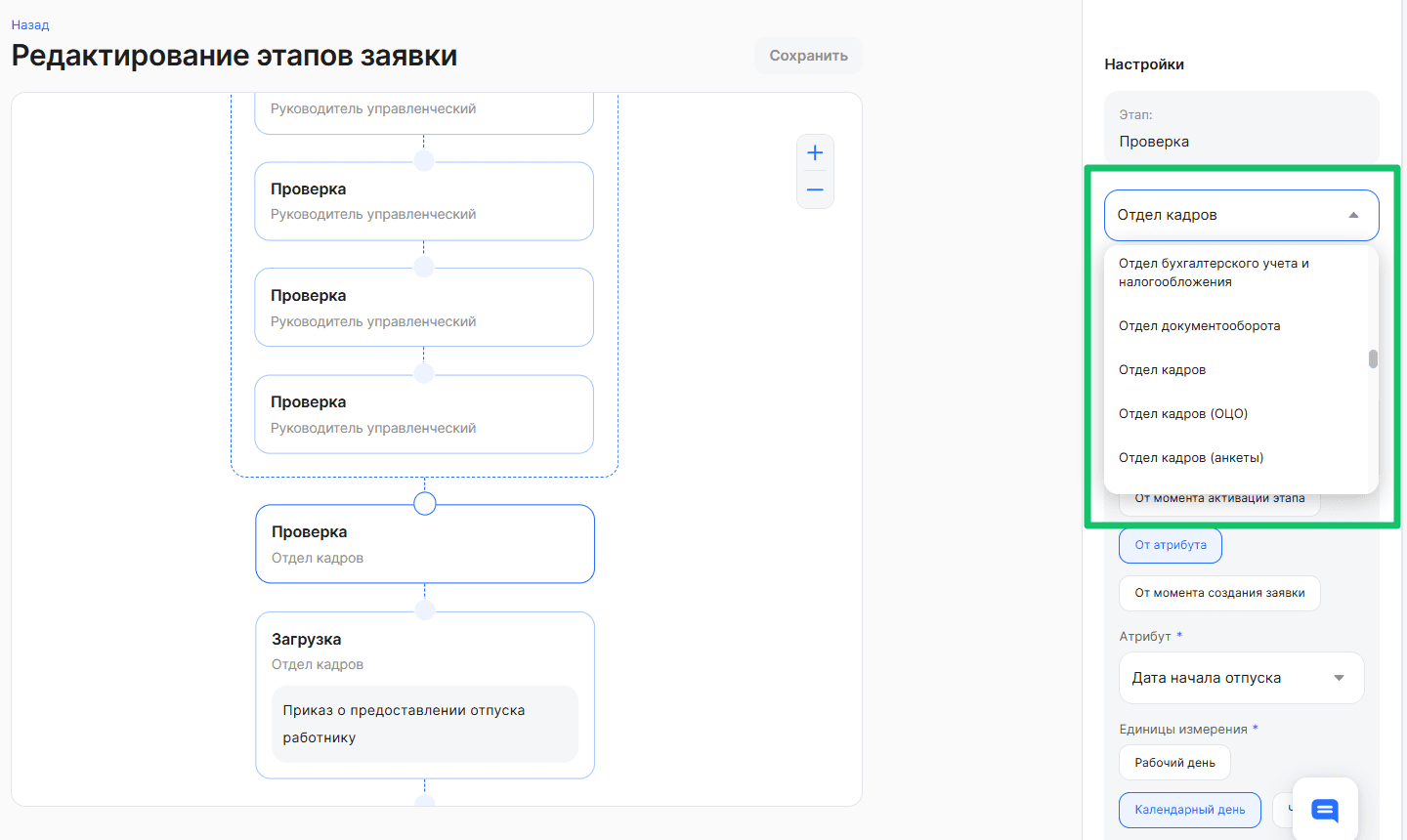
Task: Select От момента создания заявки option
Action: [x=1219, y=593]
